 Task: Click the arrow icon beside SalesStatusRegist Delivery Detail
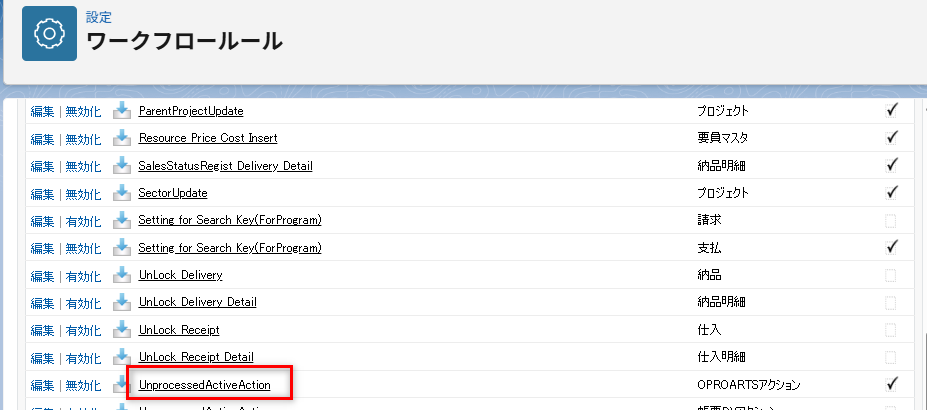tap(122, 166)
